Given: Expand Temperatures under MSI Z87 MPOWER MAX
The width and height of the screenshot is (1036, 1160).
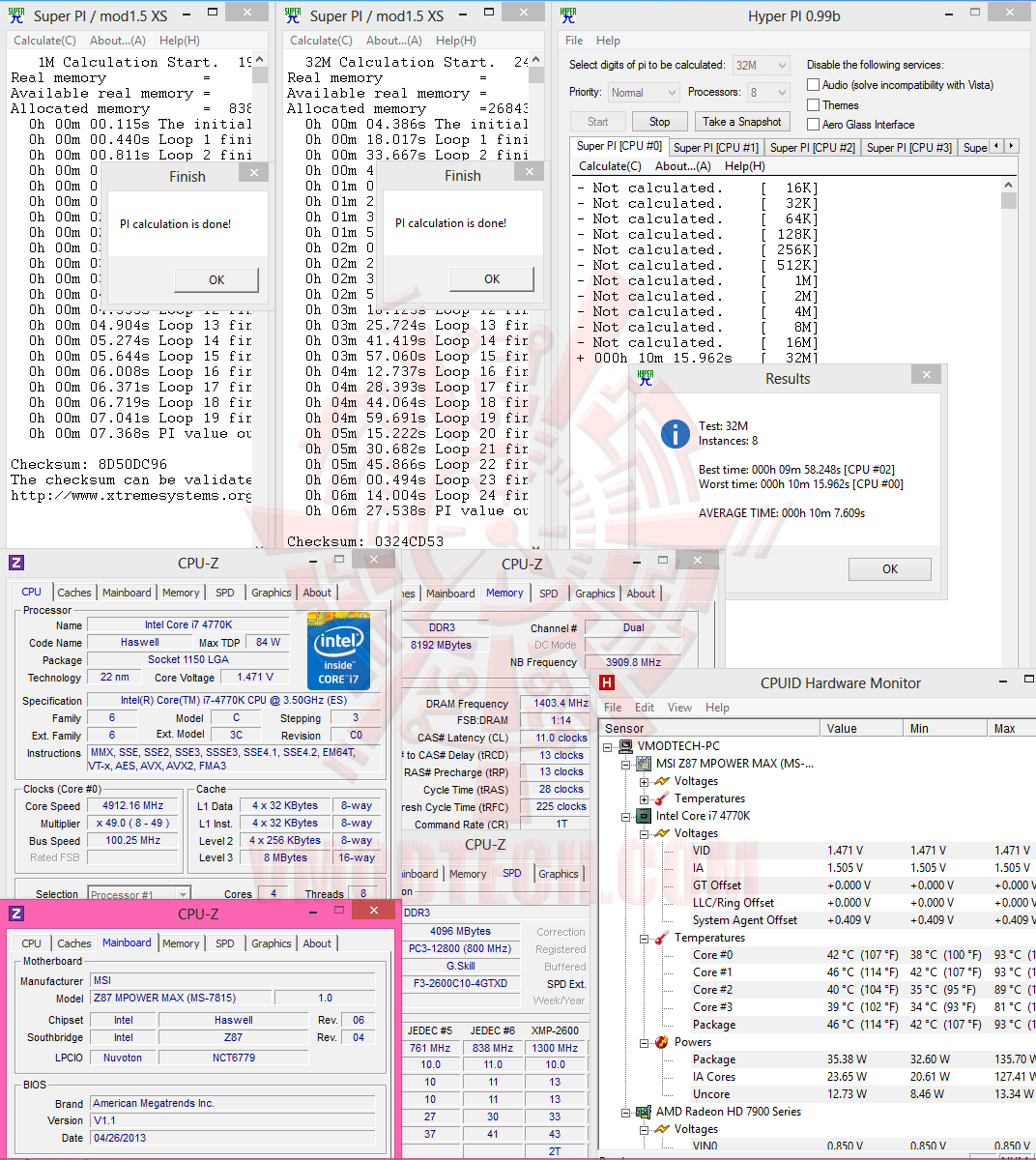Looking at the screenshot, I should pos(644,798).
